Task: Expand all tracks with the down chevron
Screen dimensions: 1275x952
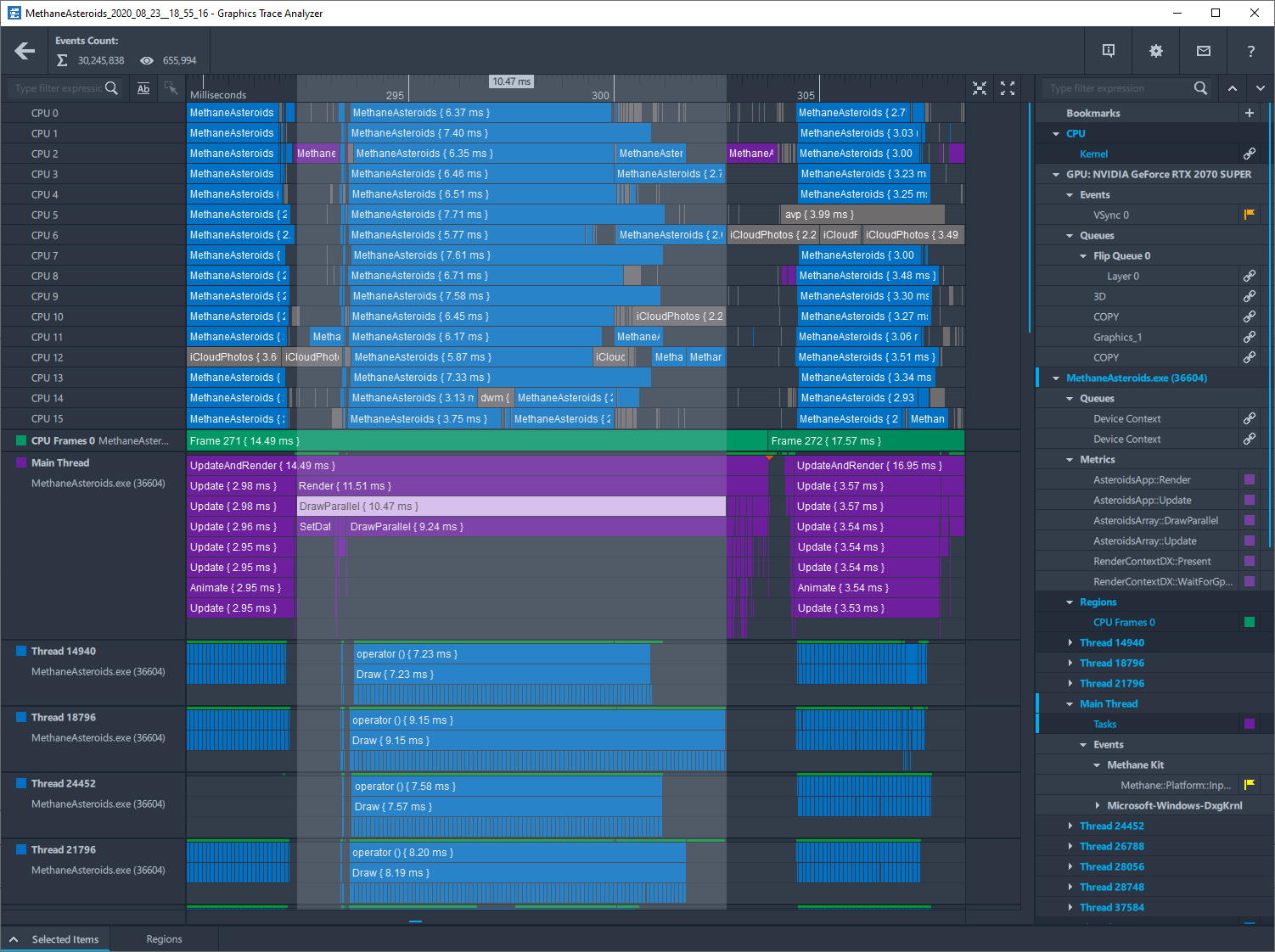Action: click(x=1261, y=88)
